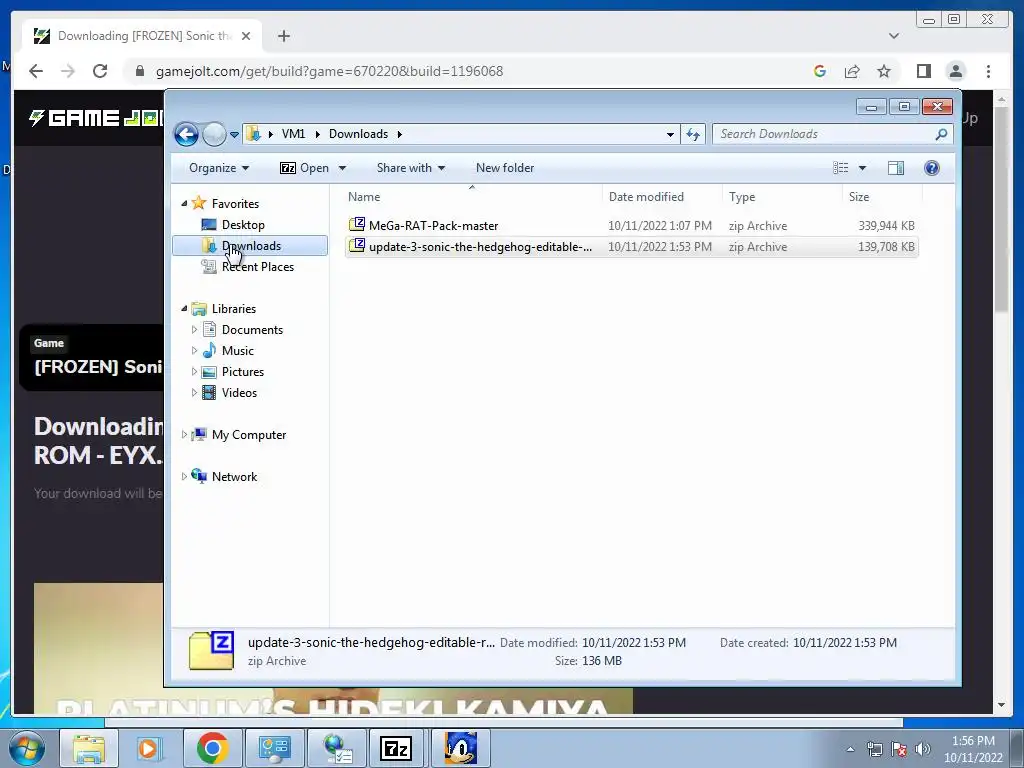Expand My Computer node
Viewport: 1024px width, 768px height.
[x=184, y=435]
